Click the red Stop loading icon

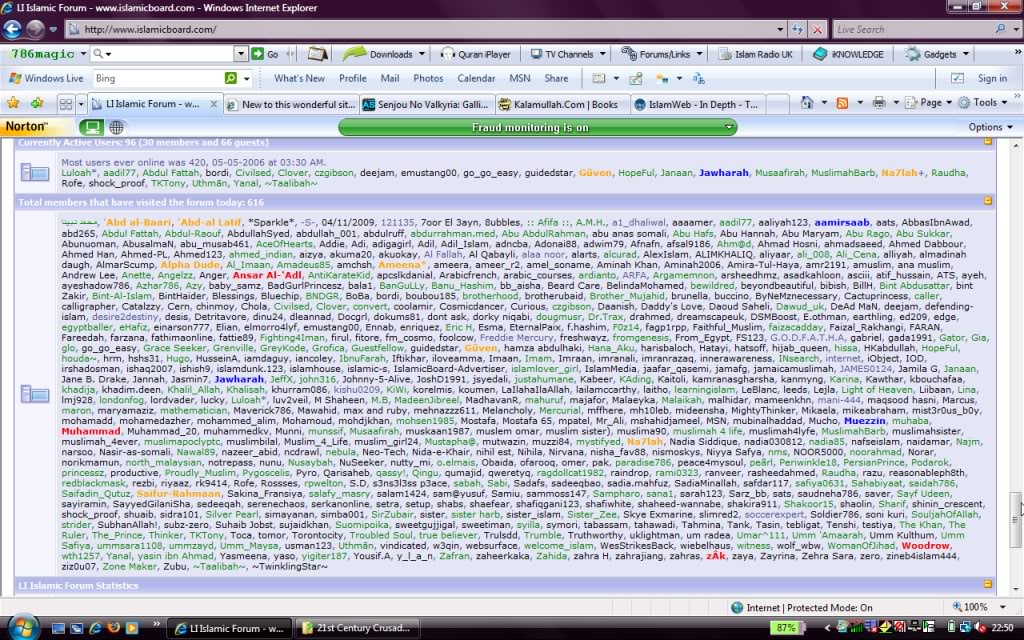817,29
